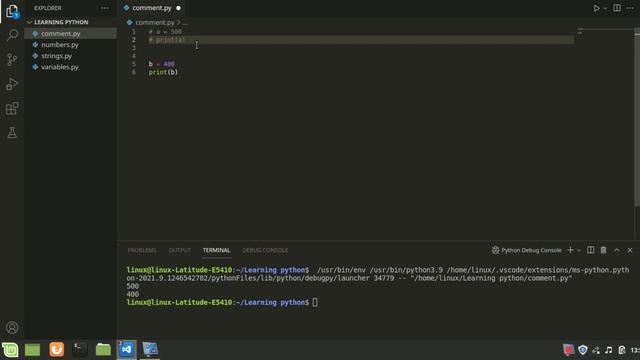
Task: Switch to the DEBUG CONSOLE tab
Action: [x=265, y=250]
